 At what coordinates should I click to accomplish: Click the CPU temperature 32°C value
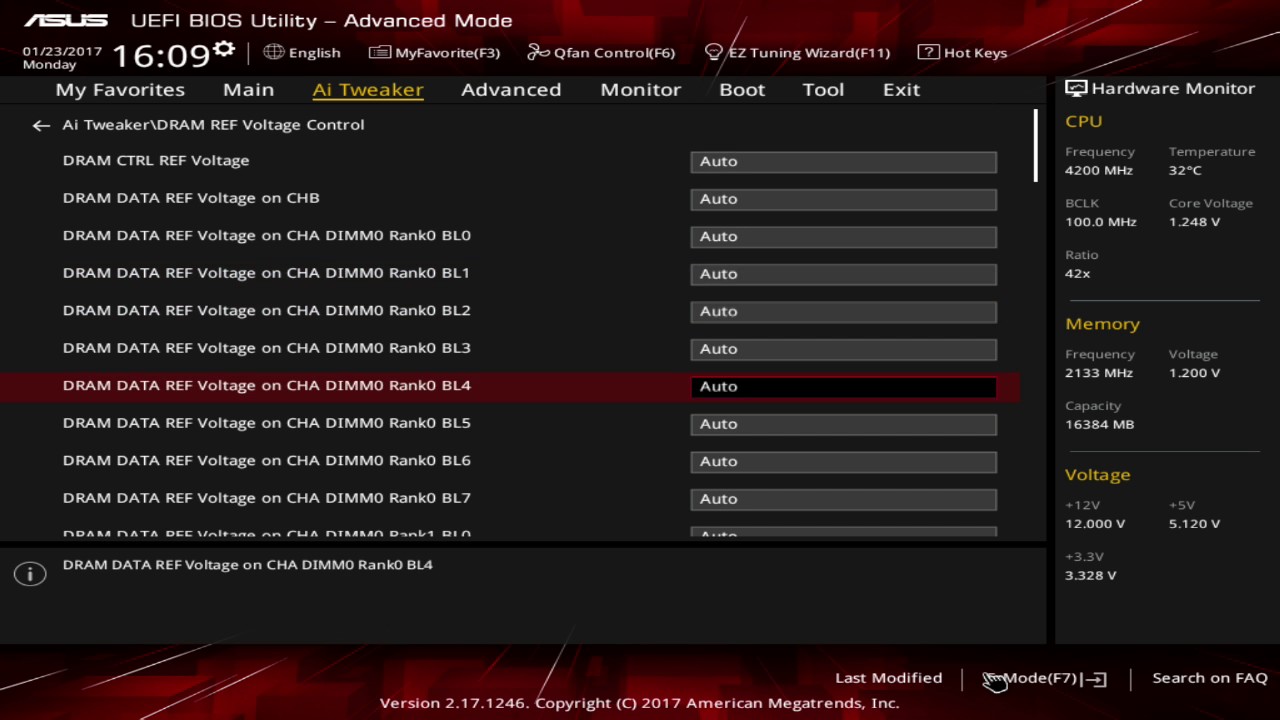[1185, 170]
